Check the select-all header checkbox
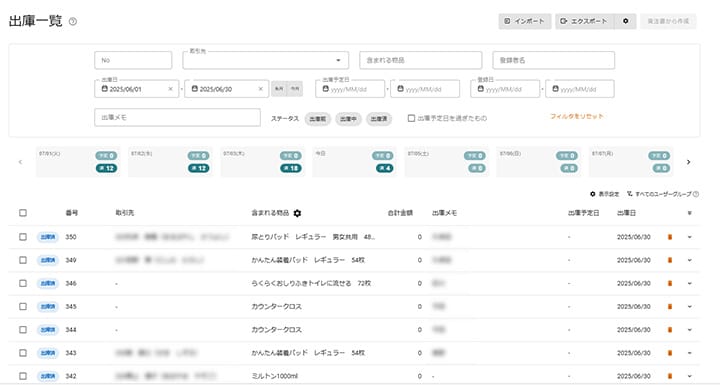 [23, 213]
